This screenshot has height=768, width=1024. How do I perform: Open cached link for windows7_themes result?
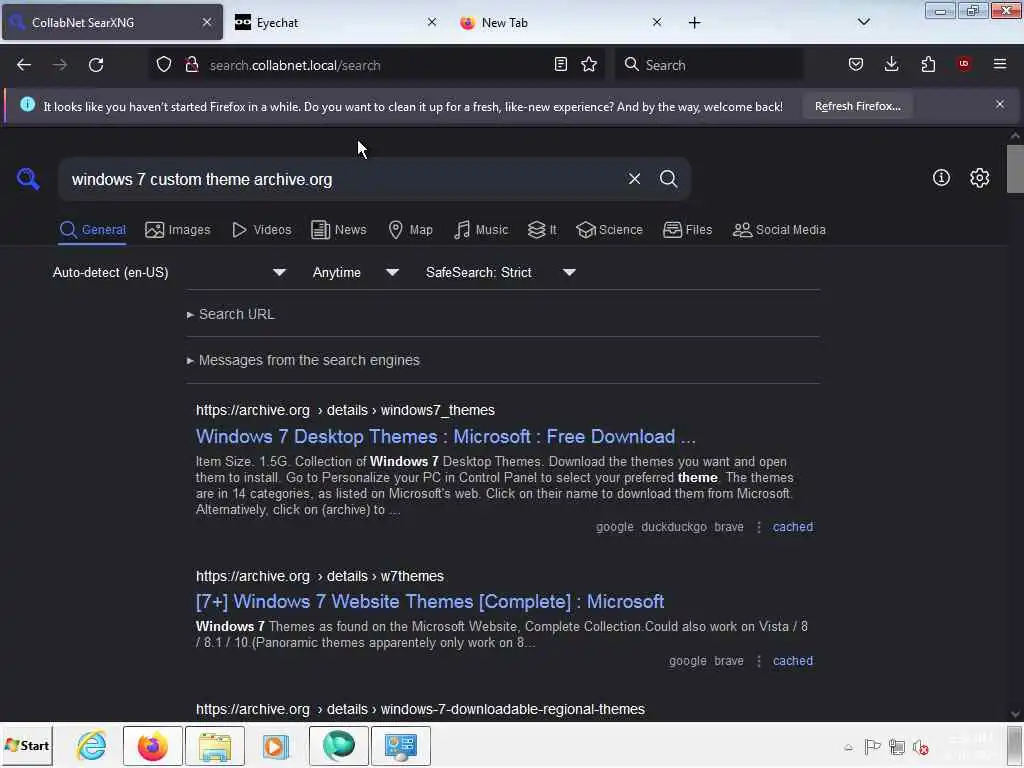click(793, 527)
